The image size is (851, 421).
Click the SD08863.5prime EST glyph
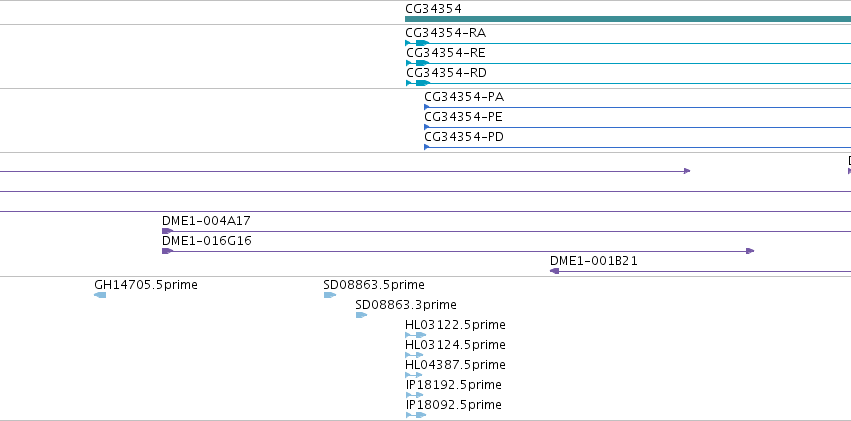click(x=330, y=295)
